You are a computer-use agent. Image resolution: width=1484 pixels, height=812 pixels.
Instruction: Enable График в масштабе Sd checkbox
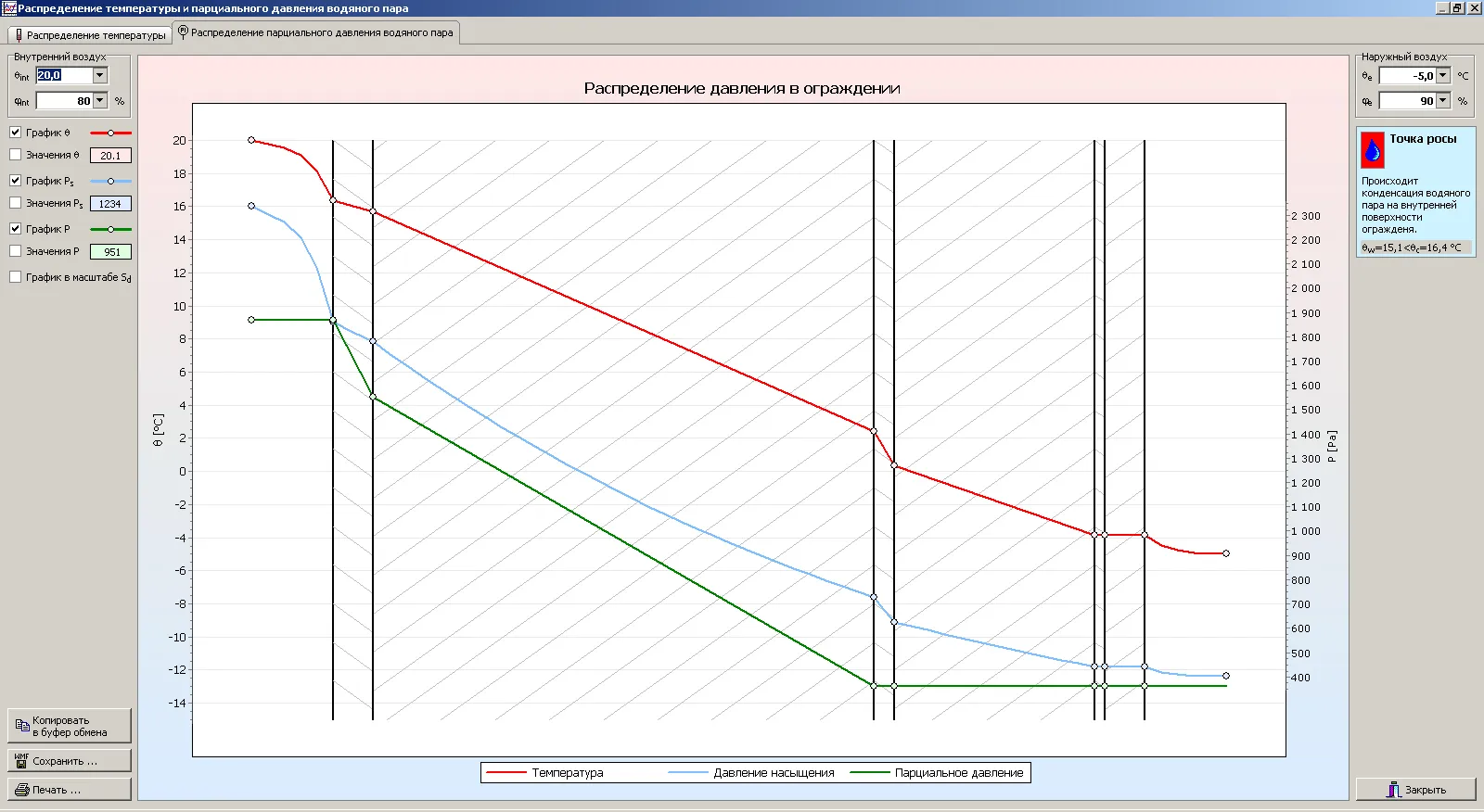[x=16, y=277]
